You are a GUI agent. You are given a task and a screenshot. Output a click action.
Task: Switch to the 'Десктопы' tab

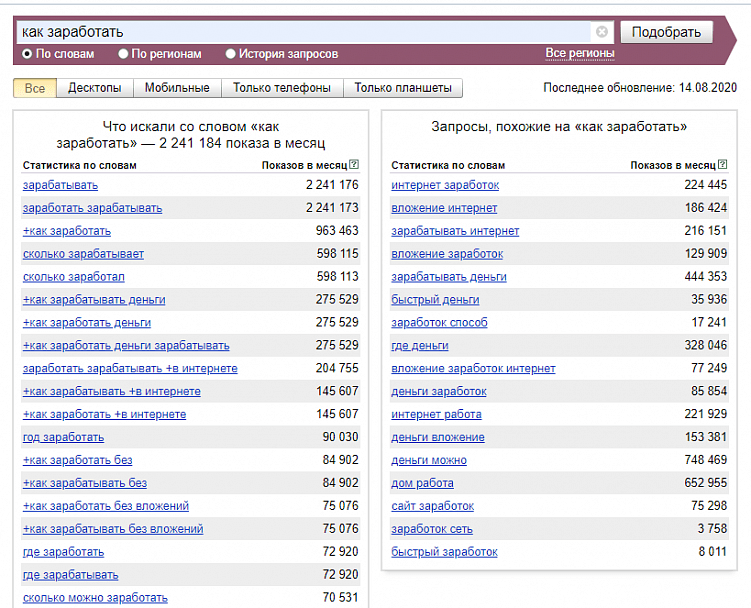(95, 88)
